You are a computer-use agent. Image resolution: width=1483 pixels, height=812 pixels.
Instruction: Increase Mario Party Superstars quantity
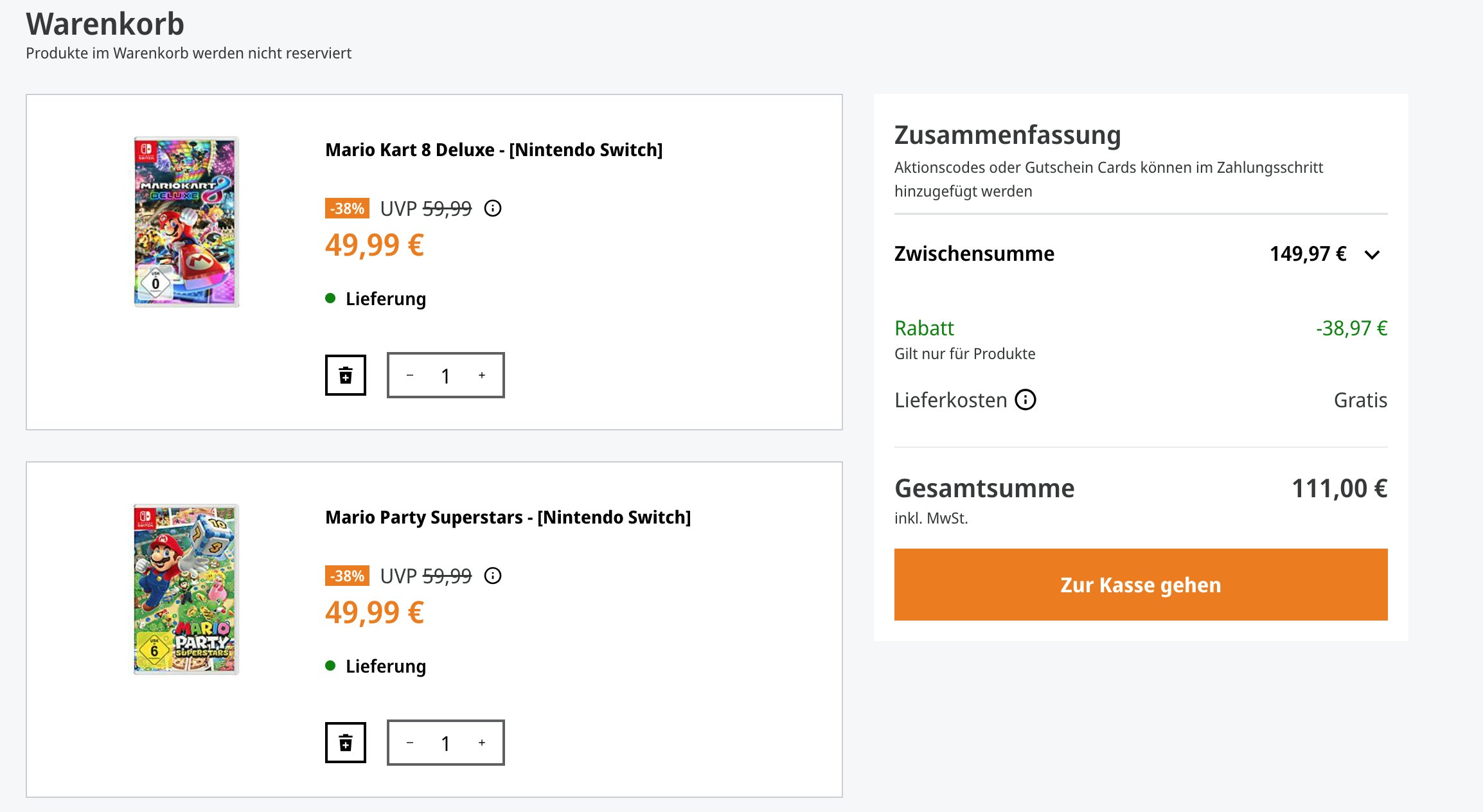(x=482, y=743)
